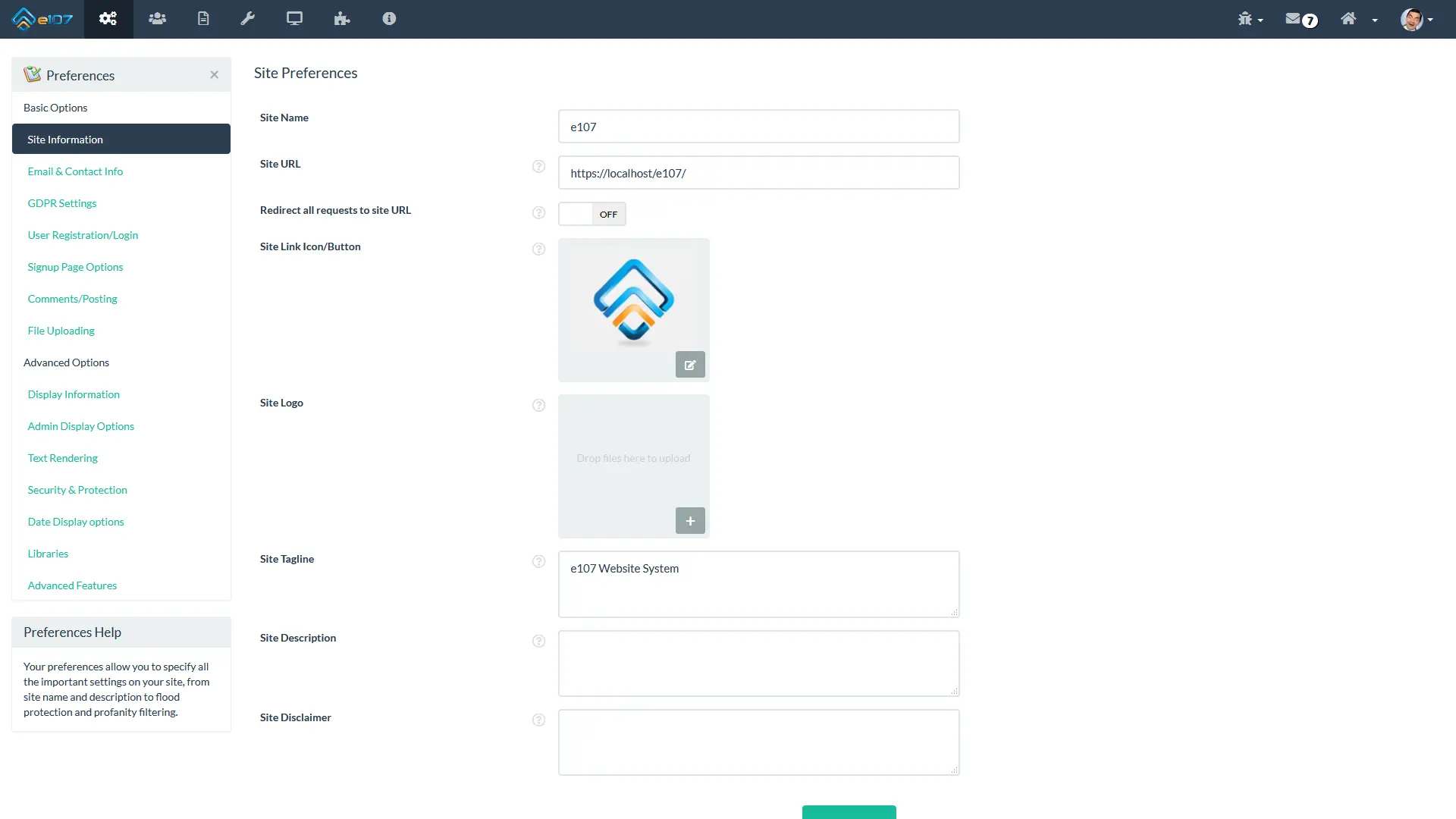
Task: Show help for Site Disclaimer
Action: pyautogui.click(x=538, y=720)
